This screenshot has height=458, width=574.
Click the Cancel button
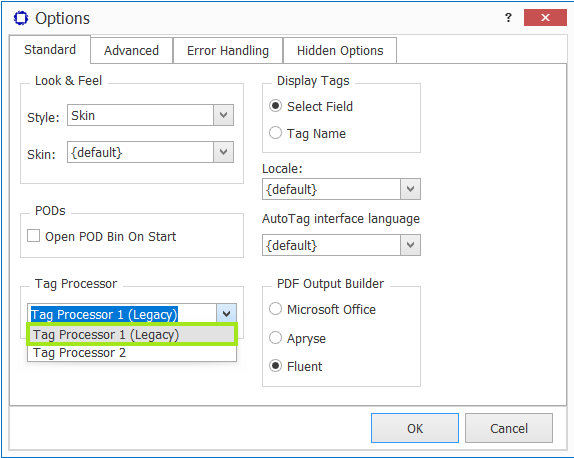509,428
